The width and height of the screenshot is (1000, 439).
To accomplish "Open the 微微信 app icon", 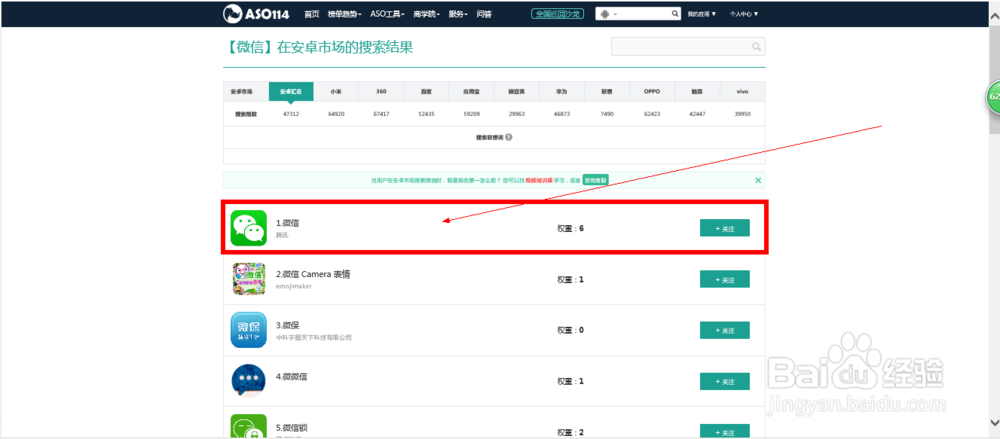I will pyautogui.click(x=248, y=381).
